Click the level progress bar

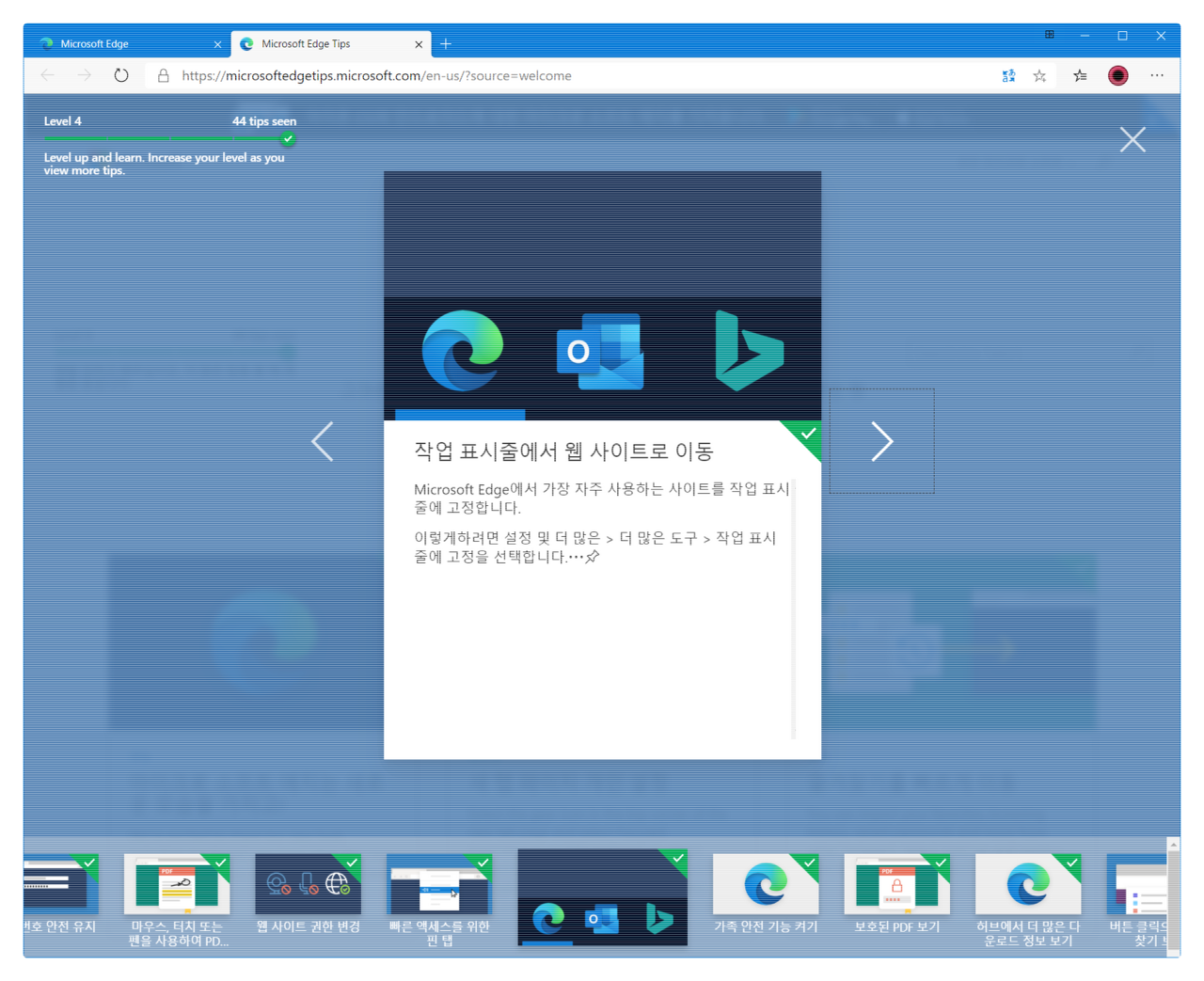click(x=169, y=139)
